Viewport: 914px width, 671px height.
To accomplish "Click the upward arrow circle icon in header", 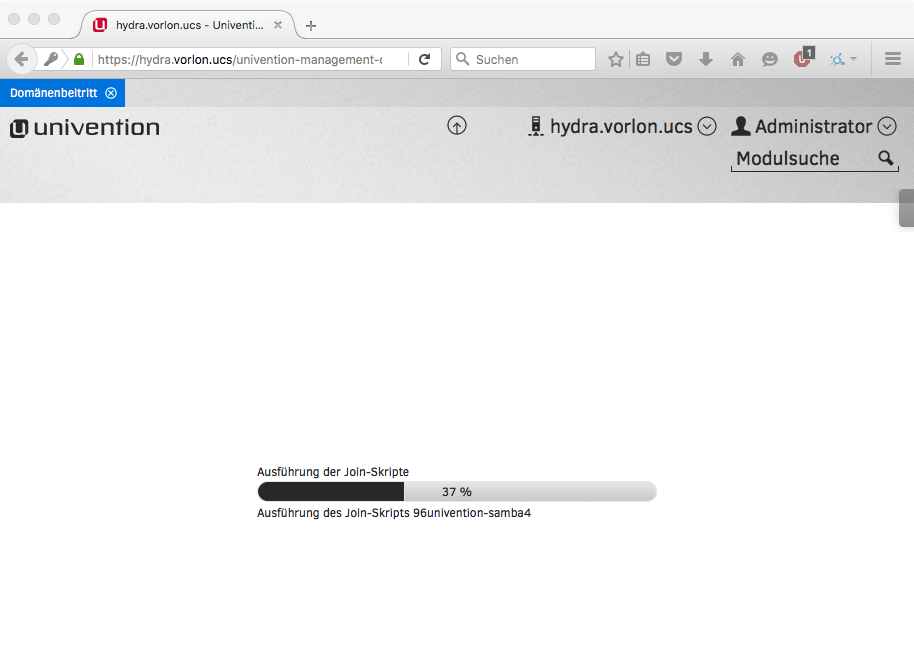I will click(457, 126).
